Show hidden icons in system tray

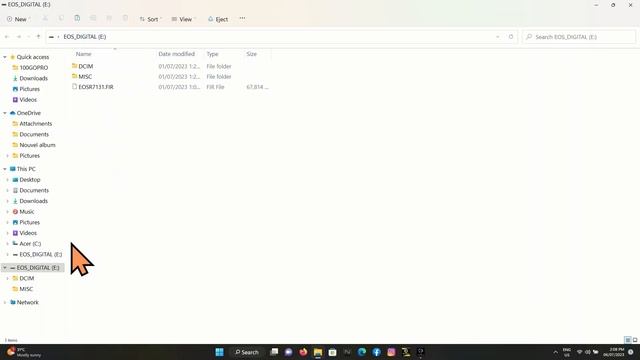point(555,352)
